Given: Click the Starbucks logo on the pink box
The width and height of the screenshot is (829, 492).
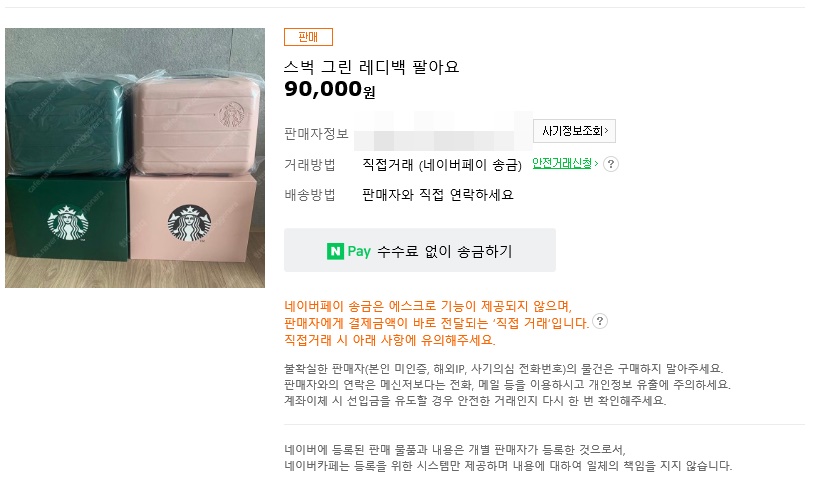Looking at the screenshot, I should pos(189,225).
